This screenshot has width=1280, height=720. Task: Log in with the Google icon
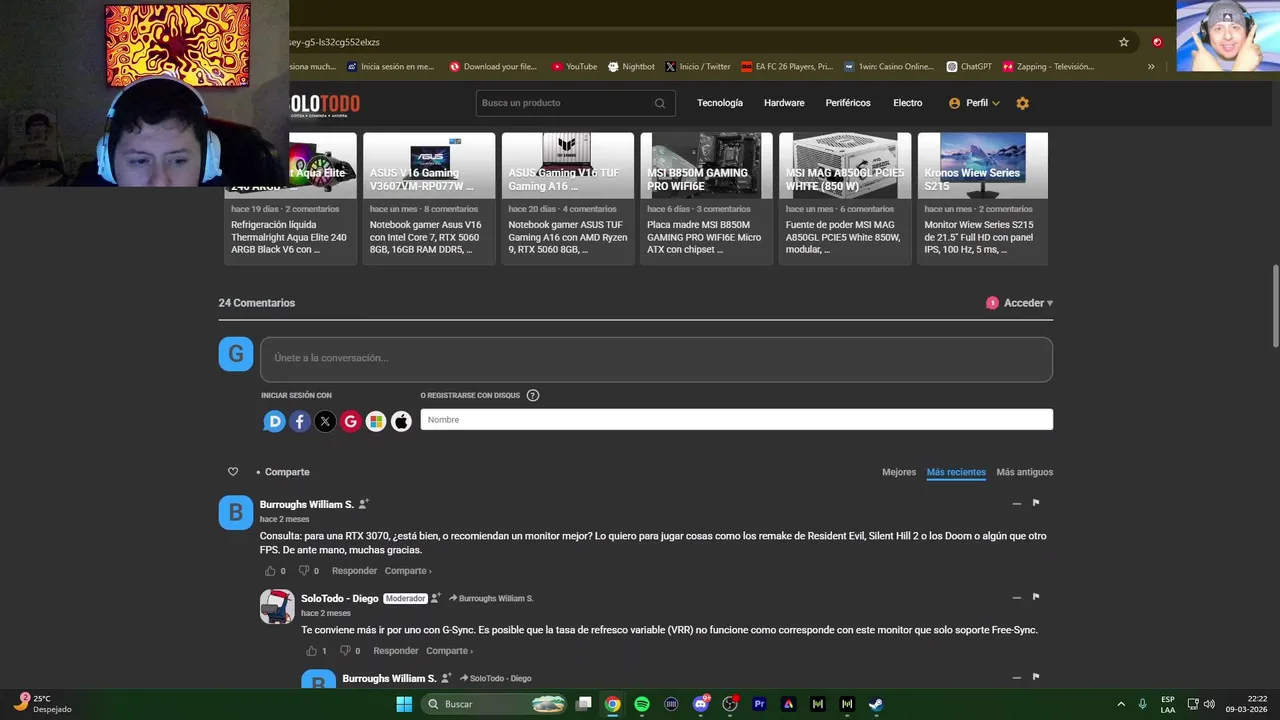pos(350,422)
